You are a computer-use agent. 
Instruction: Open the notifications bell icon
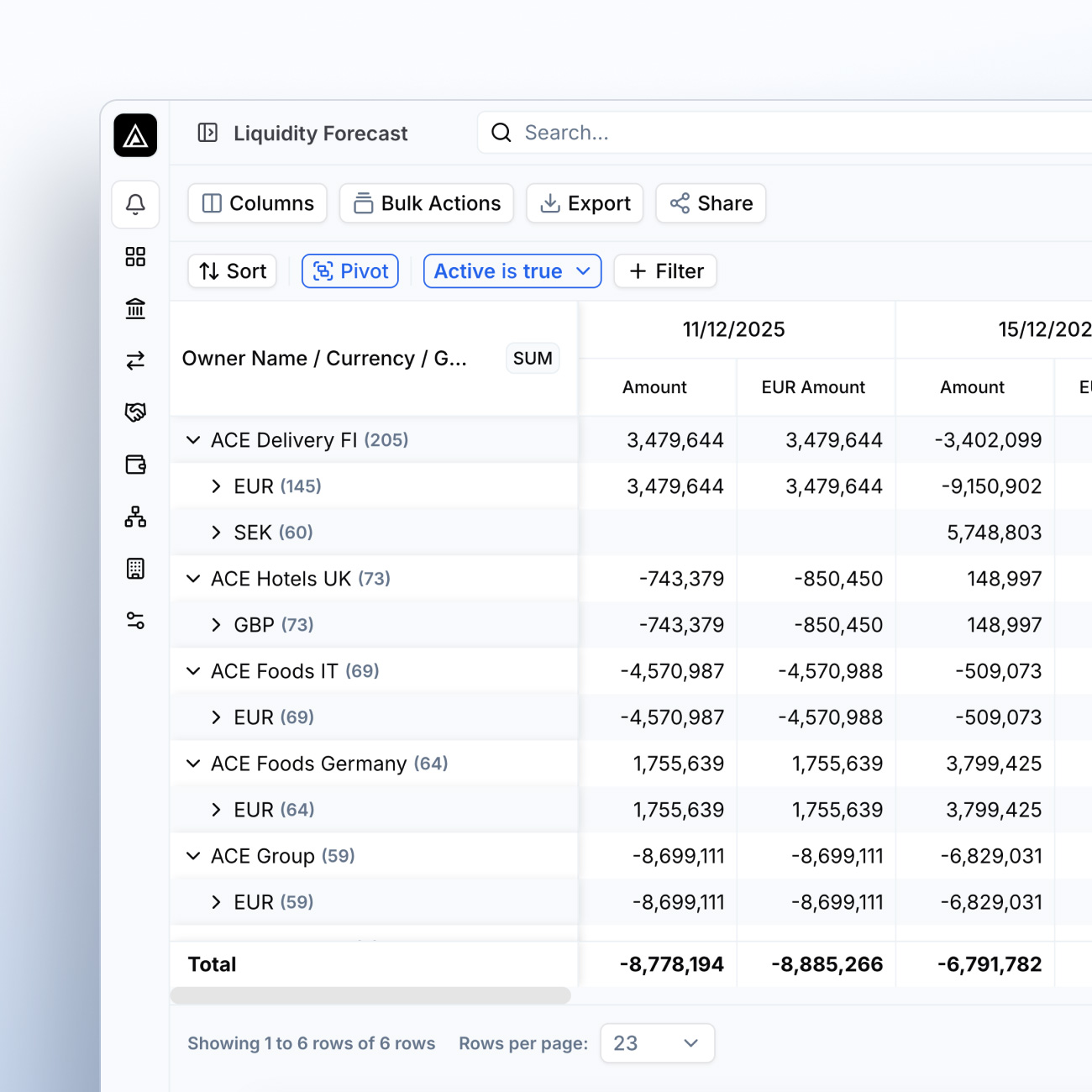(x=135, y=204)
